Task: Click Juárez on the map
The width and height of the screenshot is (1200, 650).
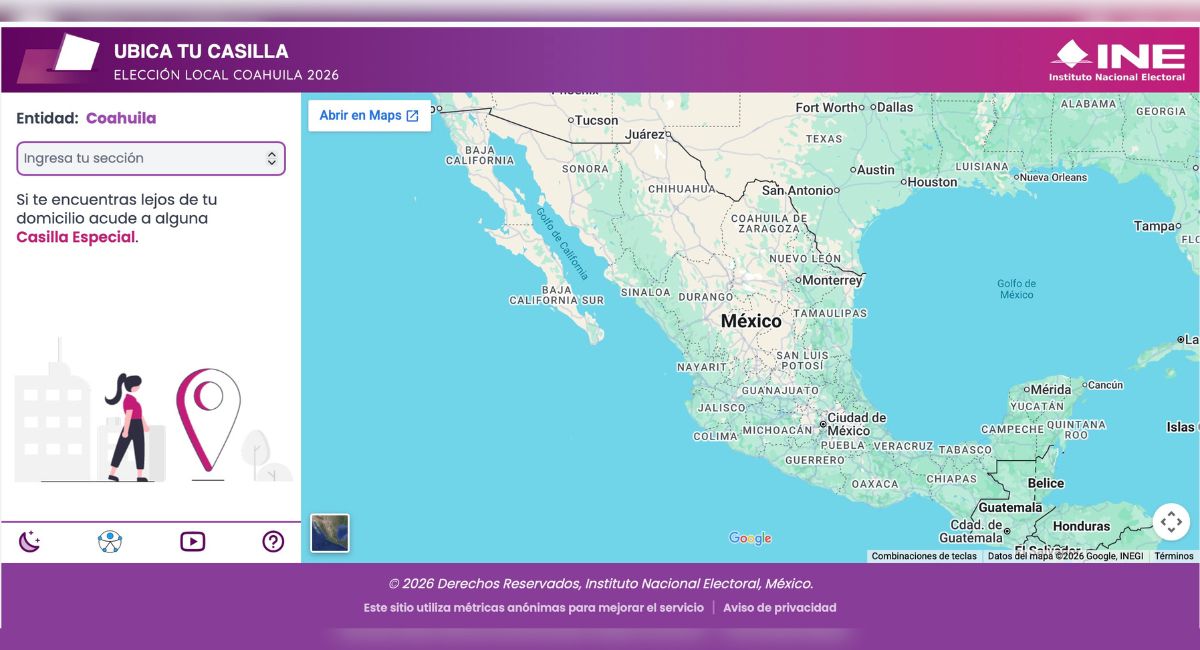Action: [647, 133]
